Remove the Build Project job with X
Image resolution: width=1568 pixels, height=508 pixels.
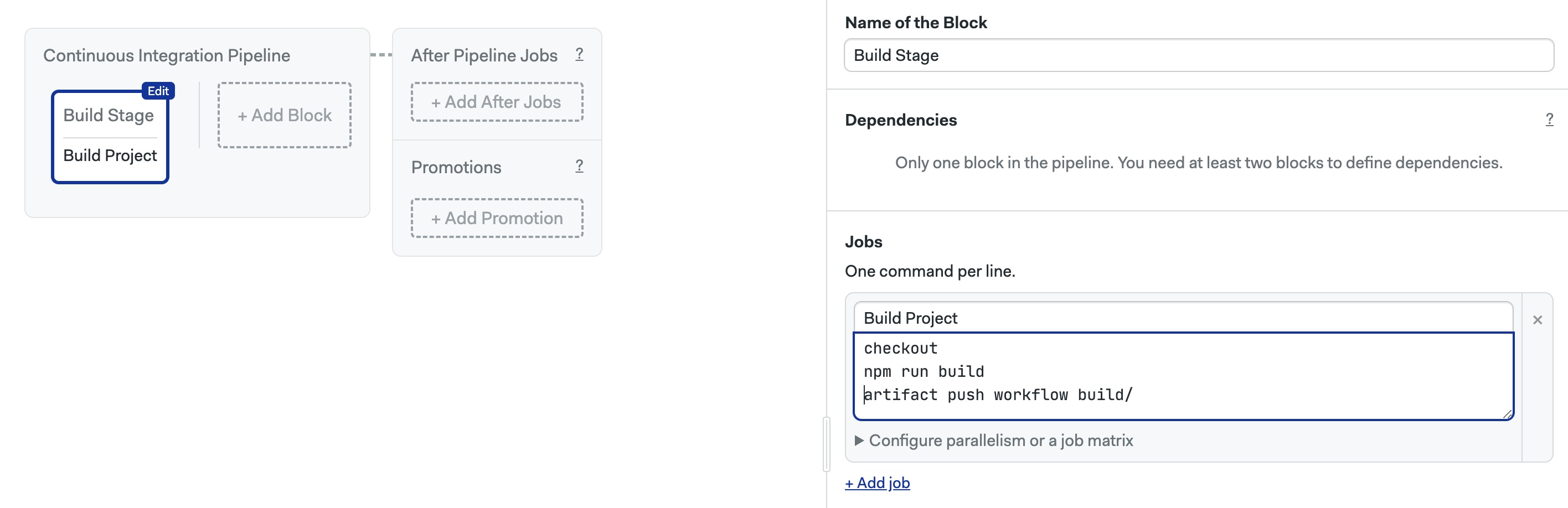tap(1537, 320)
